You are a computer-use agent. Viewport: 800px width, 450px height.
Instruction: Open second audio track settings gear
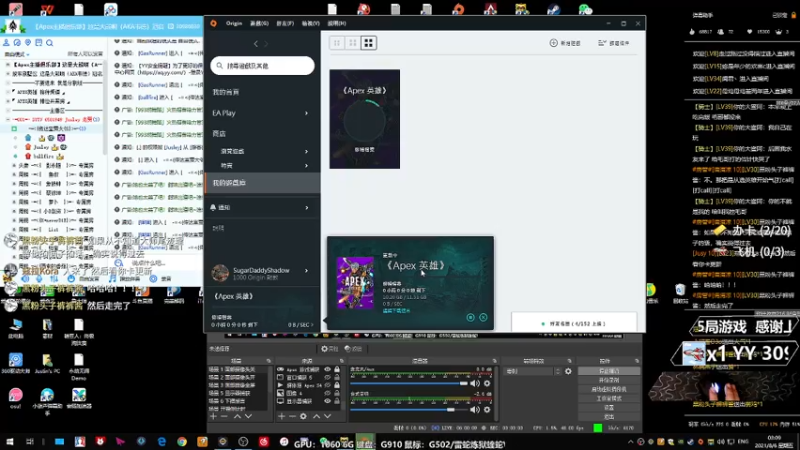pyautogui.click(x=487, y=409)
